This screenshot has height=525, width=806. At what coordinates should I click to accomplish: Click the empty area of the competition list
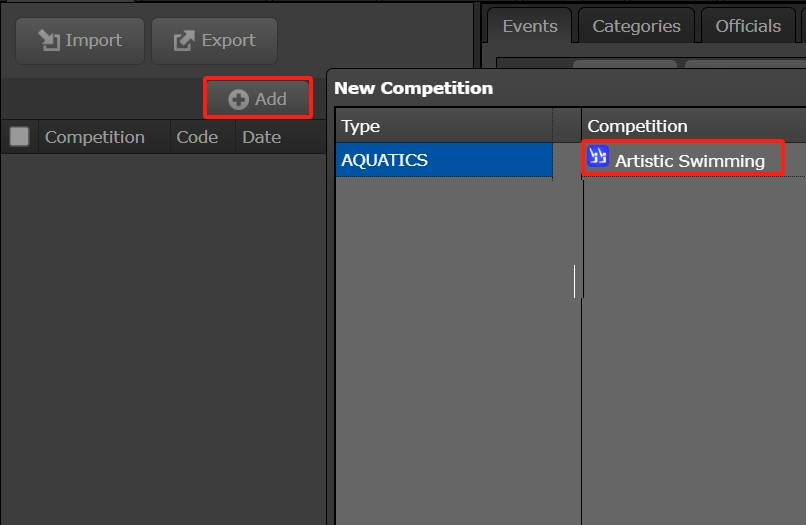pyautogui.click(x=160, y=330)
